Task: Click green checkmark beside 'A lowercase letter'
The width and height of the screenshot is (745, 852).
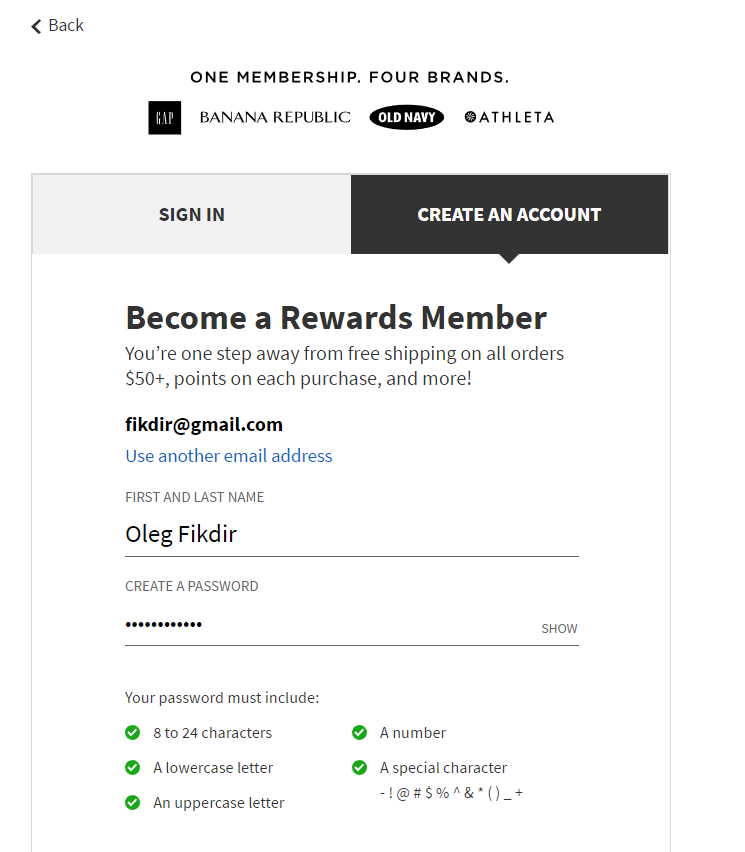Action: tap(132, 768)
